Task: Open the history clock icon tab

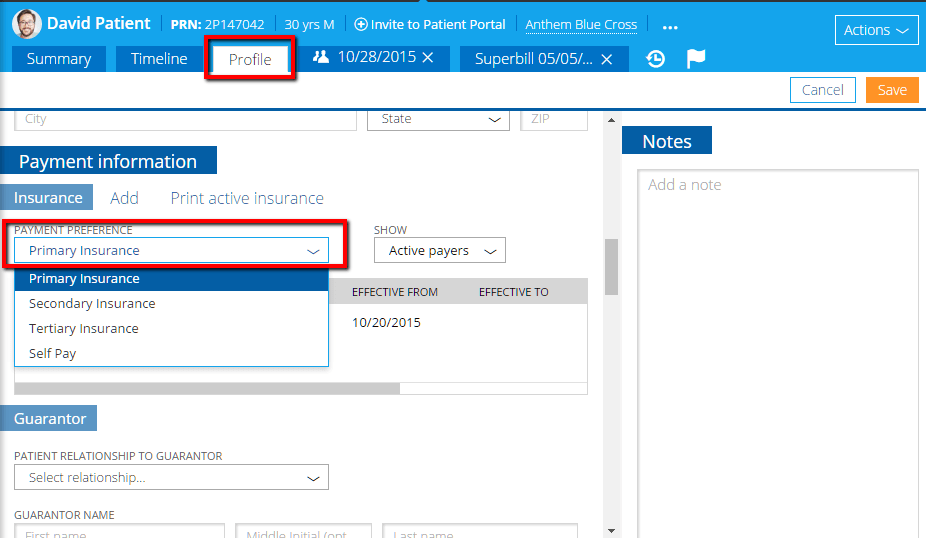Action: pyautogui.click(x=655, y=59)
